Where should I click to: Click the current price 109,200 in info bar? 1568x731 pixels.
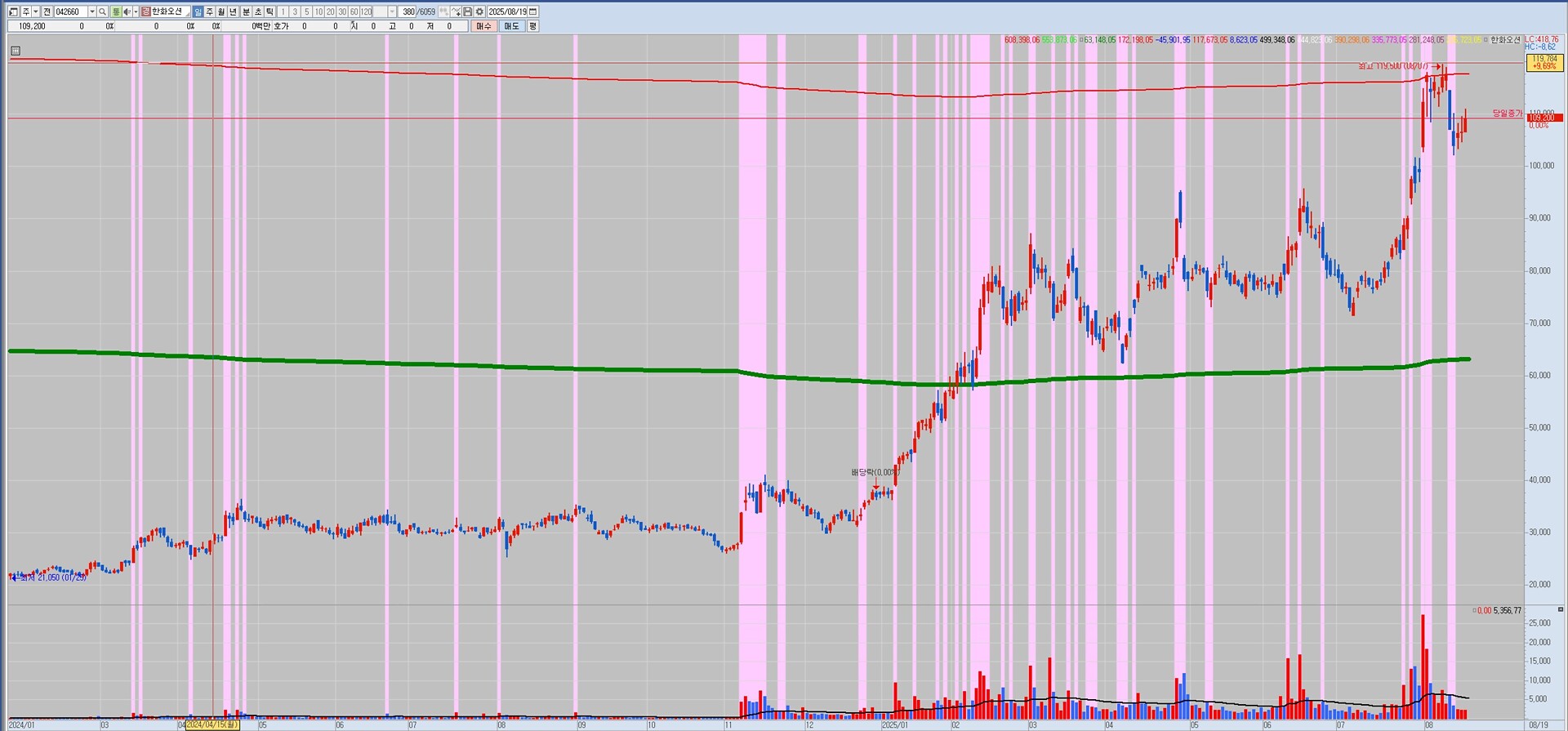pyautogui.click(x=32, y=26)
